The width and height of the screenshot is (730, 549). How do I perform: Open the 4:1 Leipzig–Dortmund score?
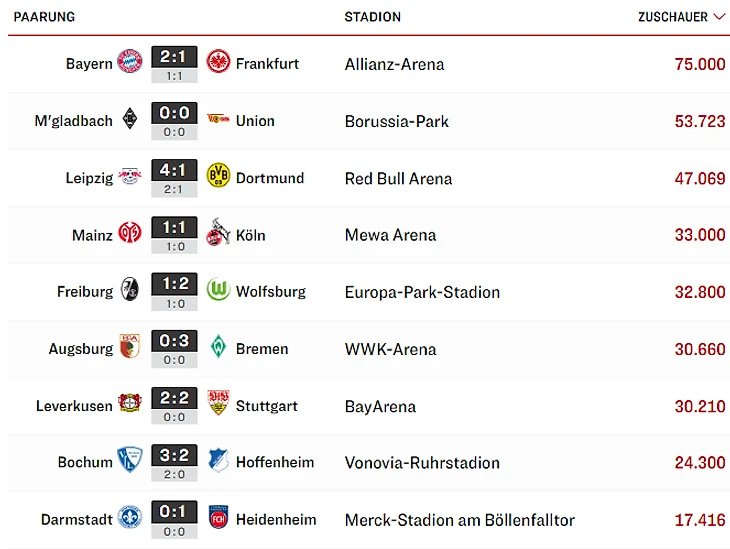pyautogui.click(x=174, y=171)
